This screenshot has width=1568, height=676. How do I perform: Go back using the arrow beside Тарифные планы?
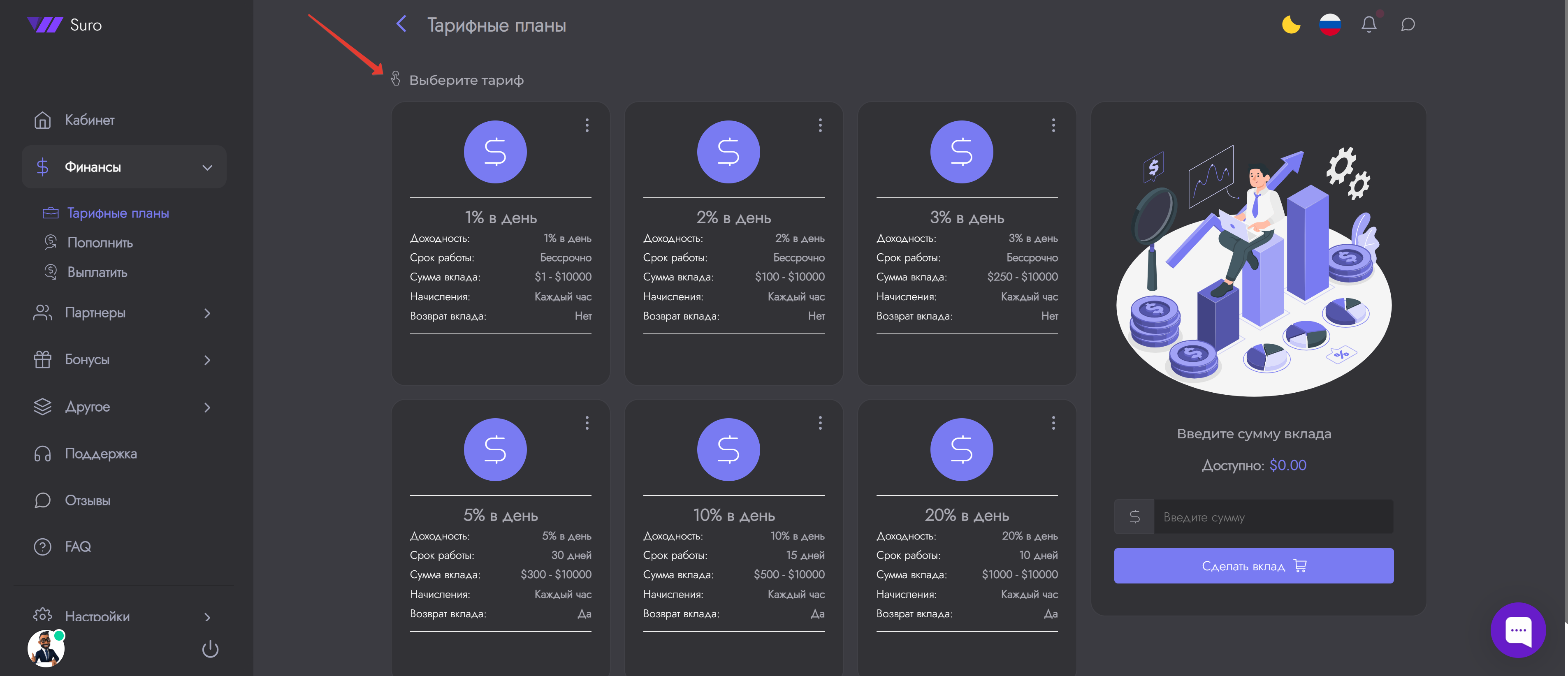(x=401, y=24)
